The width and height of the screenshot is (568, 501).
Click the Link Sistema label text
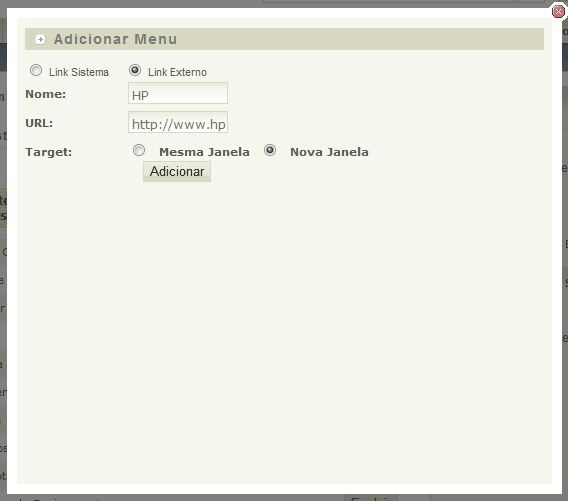(x=79, y=72)
